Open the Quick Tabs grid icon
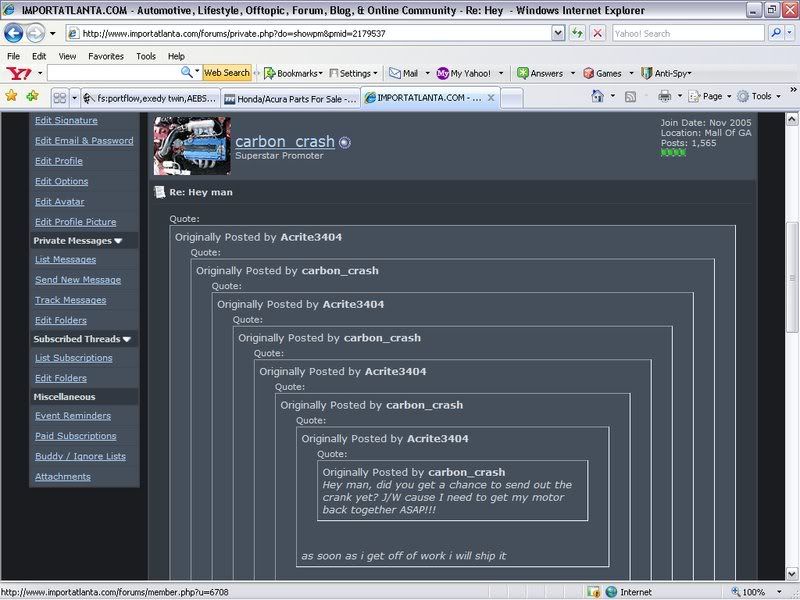Image resolution: width=800 pixels, height=600 pixels. (x=61, y=98)
